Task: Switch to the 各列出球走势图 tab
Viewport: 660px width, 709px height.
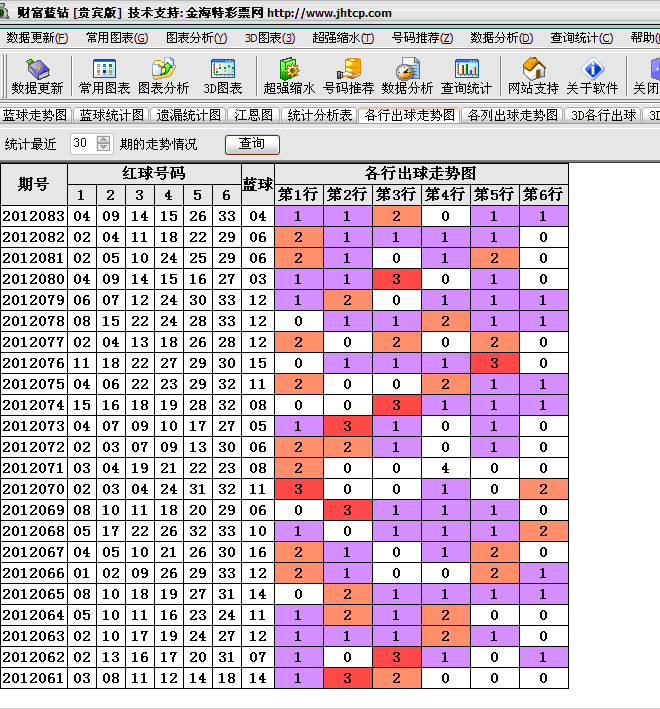Action: [513, 115]
